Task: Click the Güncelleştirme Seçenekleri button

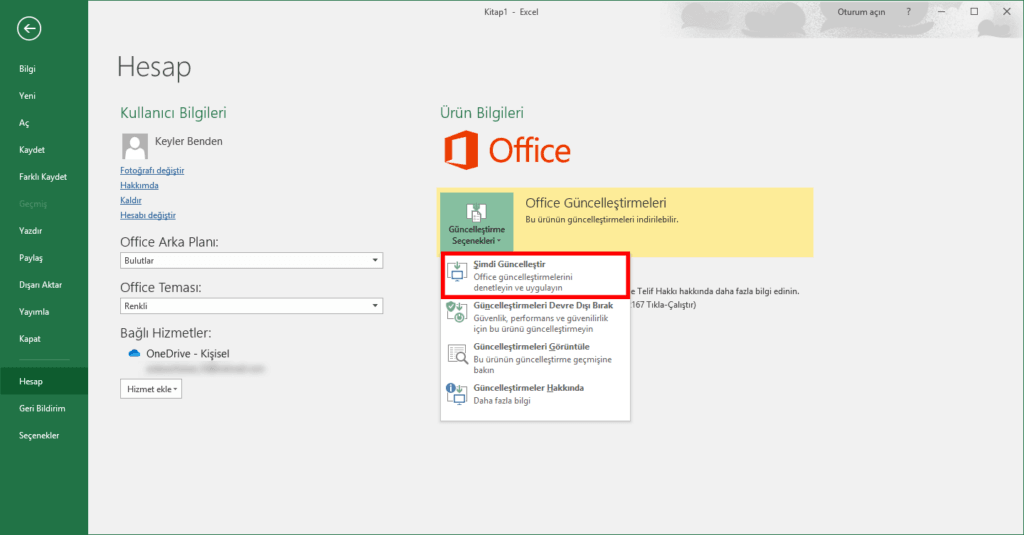Action: tap(477, 222)
